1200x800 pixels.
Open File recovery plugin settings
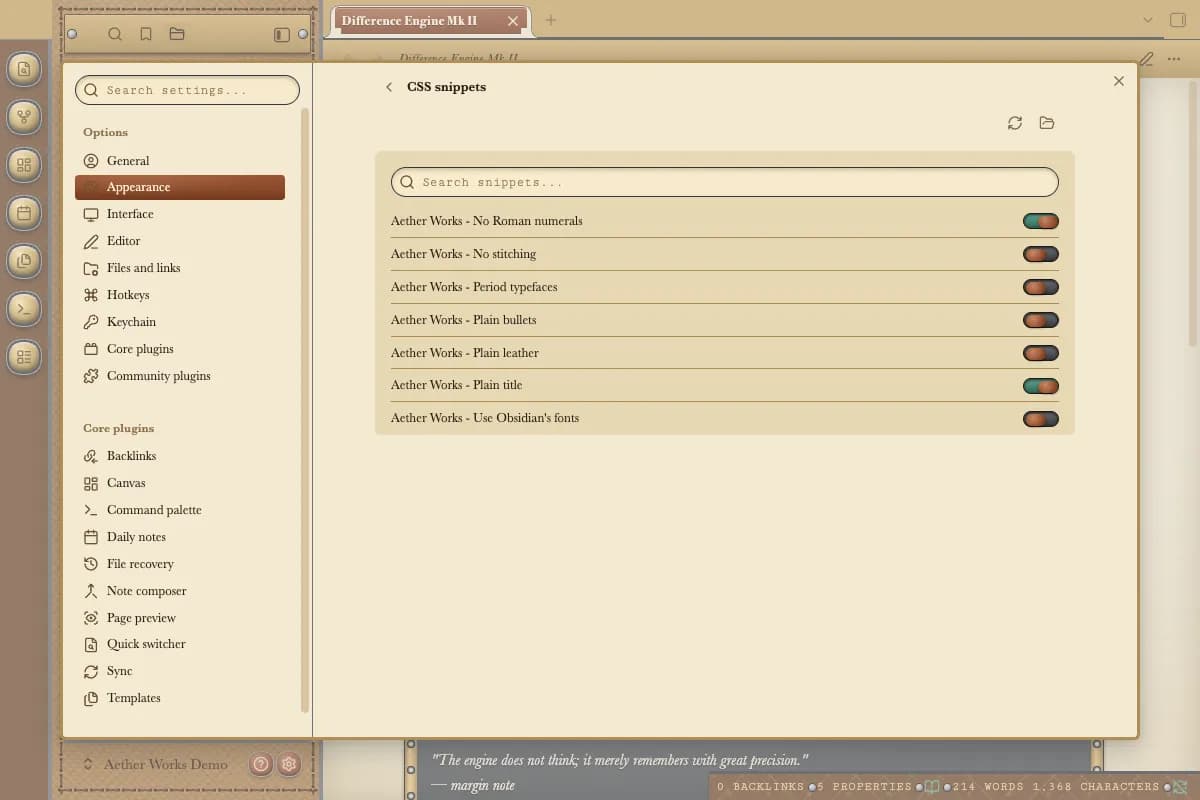click(x=180, y=564)
